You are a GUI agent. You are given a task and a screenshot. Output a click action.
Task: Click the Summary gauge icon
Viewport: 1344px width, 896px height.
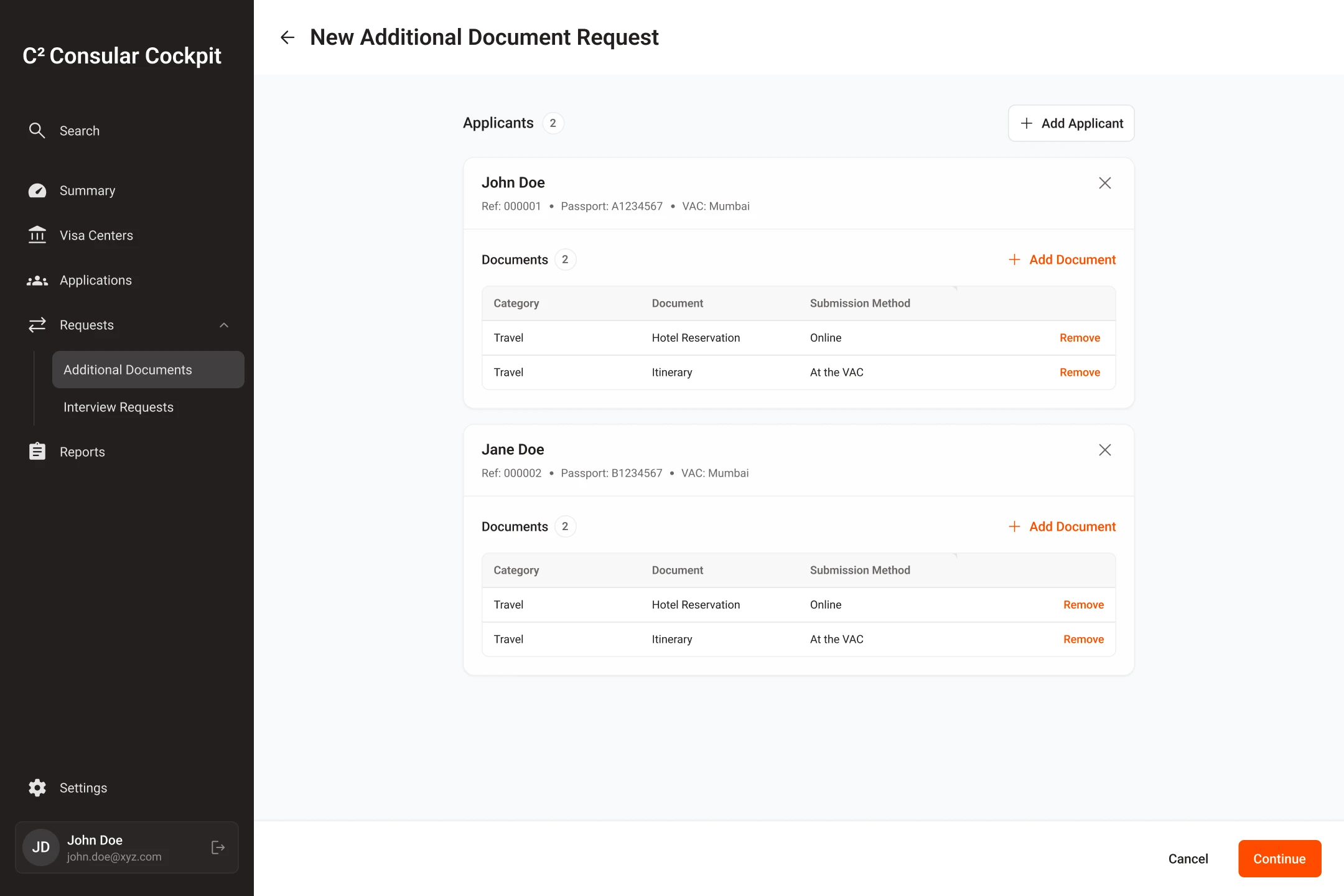(x=37, y=190)
